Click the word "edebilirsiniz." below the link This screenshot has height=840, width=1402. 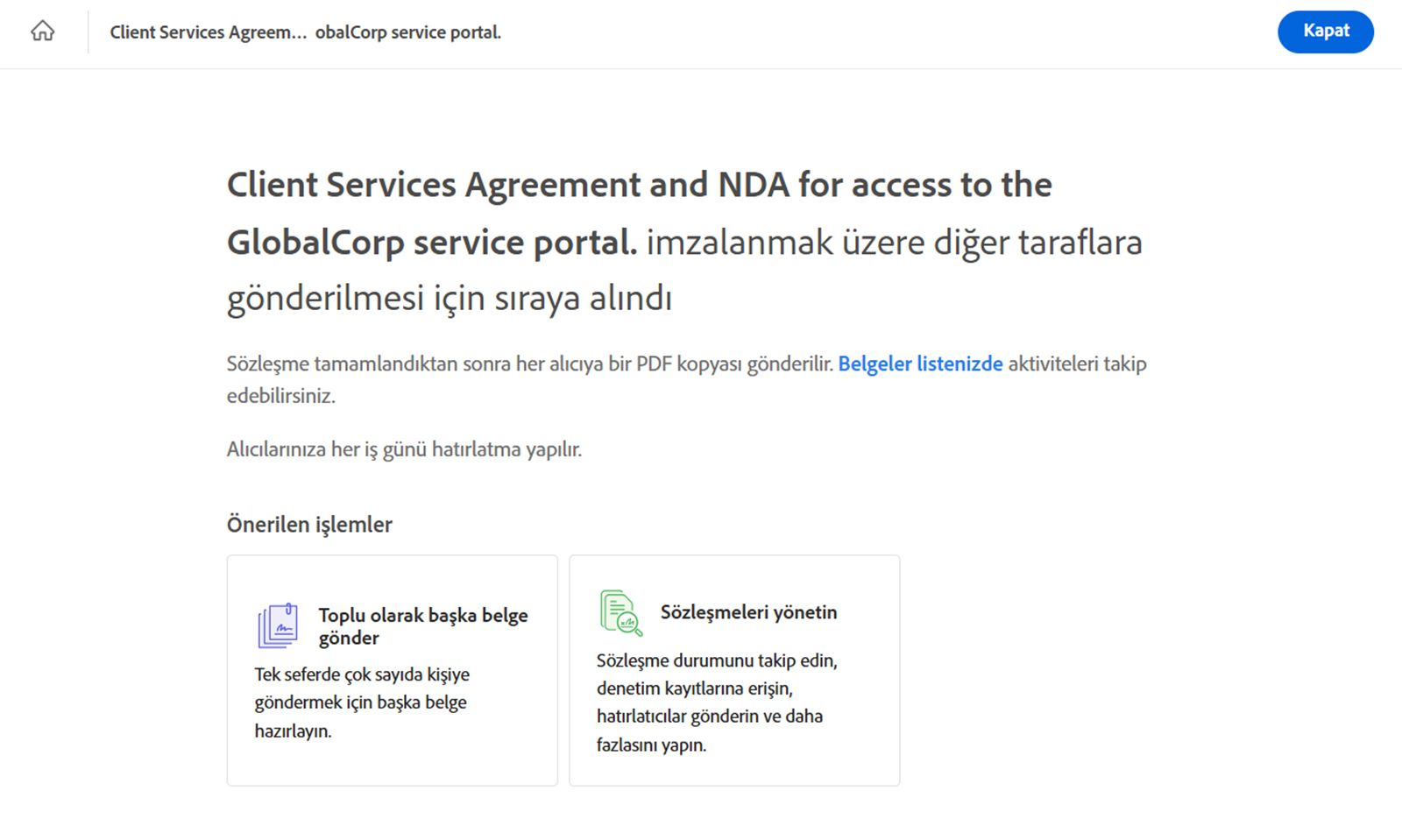280,396
